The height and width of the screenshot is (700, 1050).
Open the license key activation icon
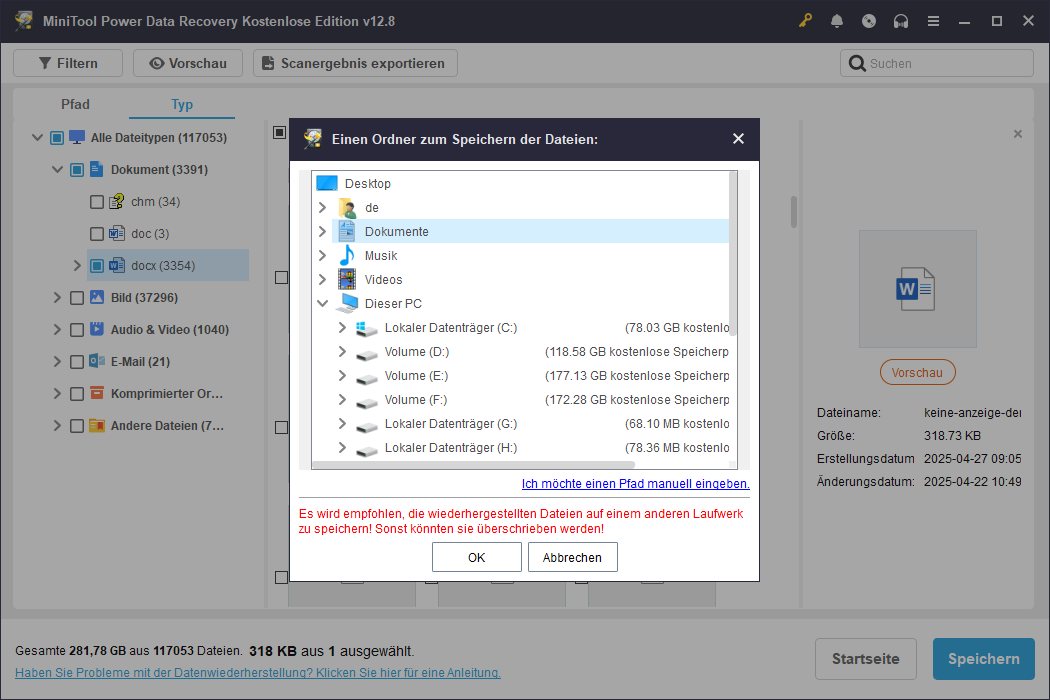tap(805, 20)
